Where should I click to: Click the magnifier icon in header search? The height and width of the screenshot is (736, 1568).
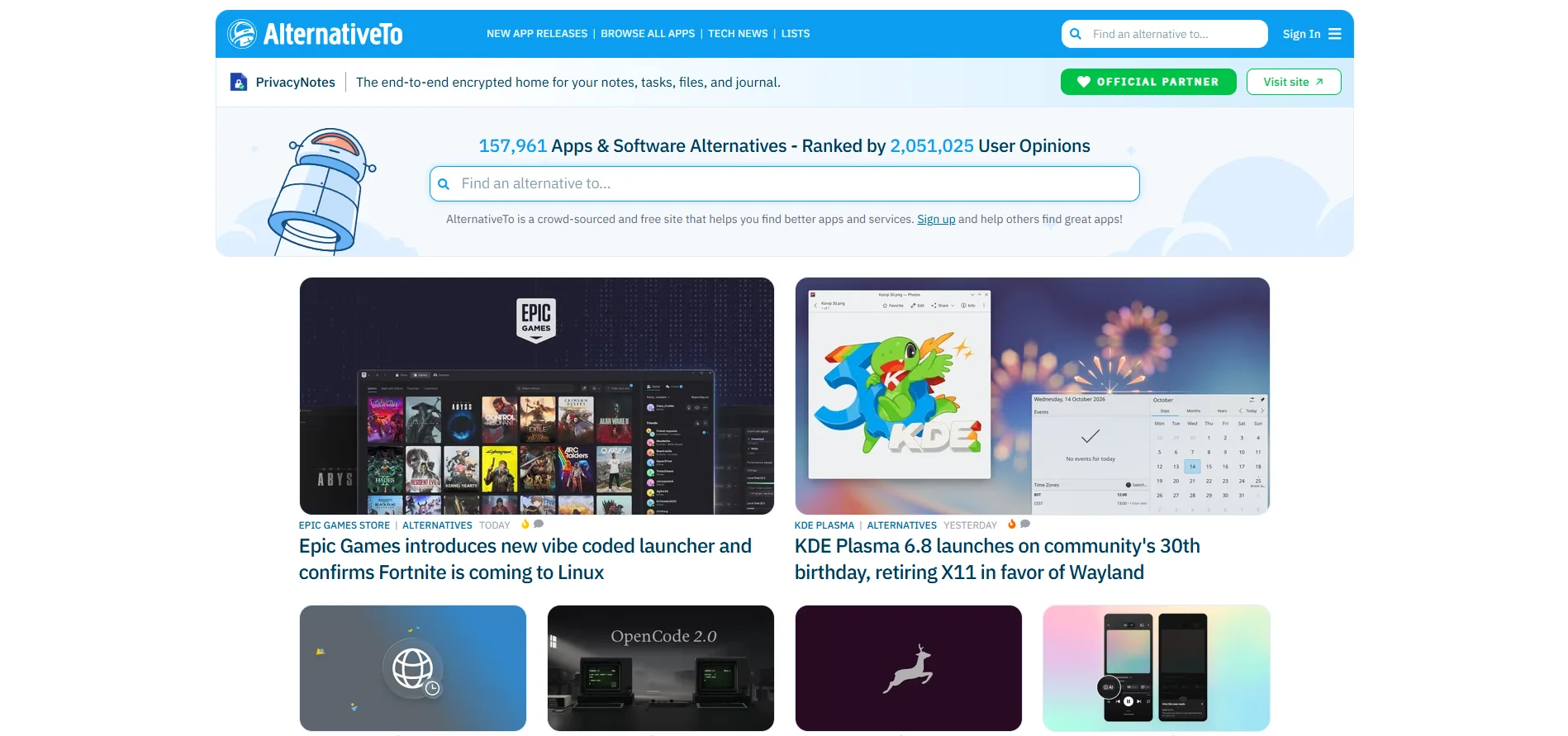(x=1076, y=34)
